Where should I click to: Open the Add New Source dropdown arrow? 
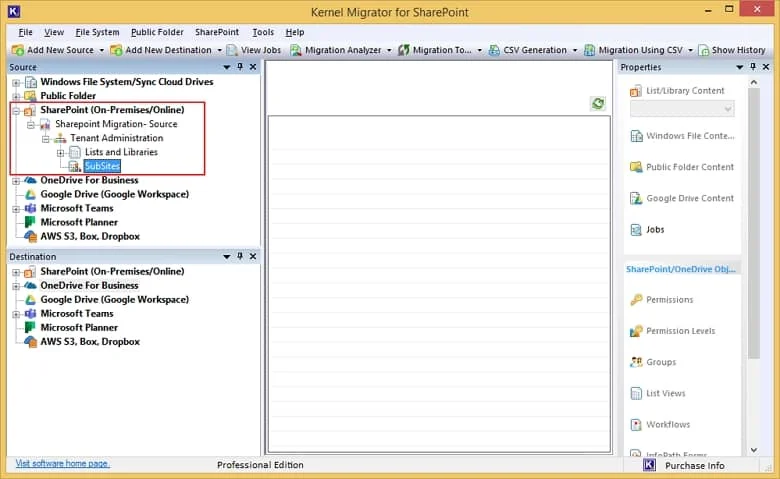pyautogui.click(x=101, y=50)
